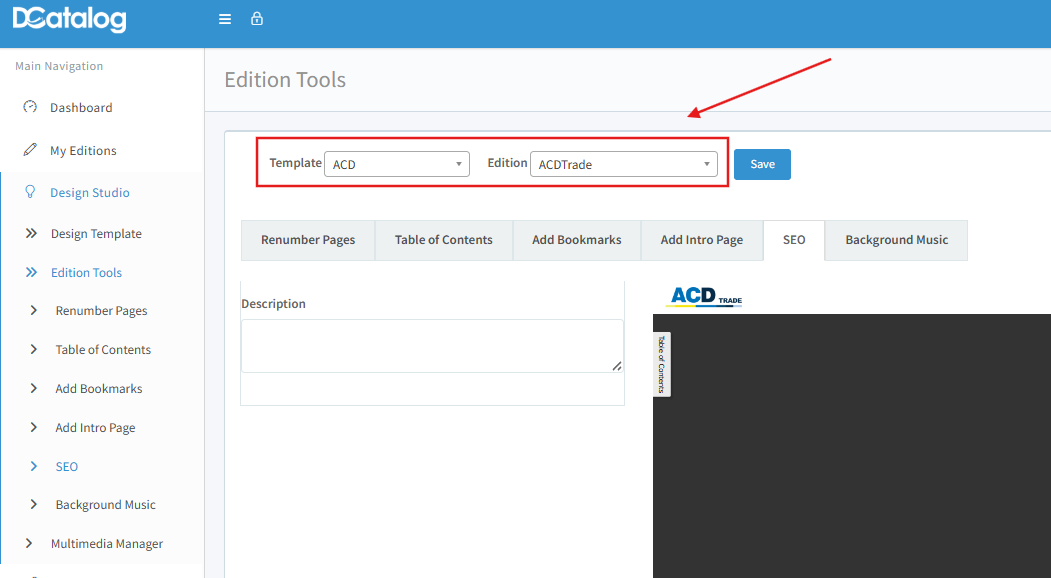Click the lightbulb icon beside Design Studio
Viewport: 1051px width, 578px height.
30,192
